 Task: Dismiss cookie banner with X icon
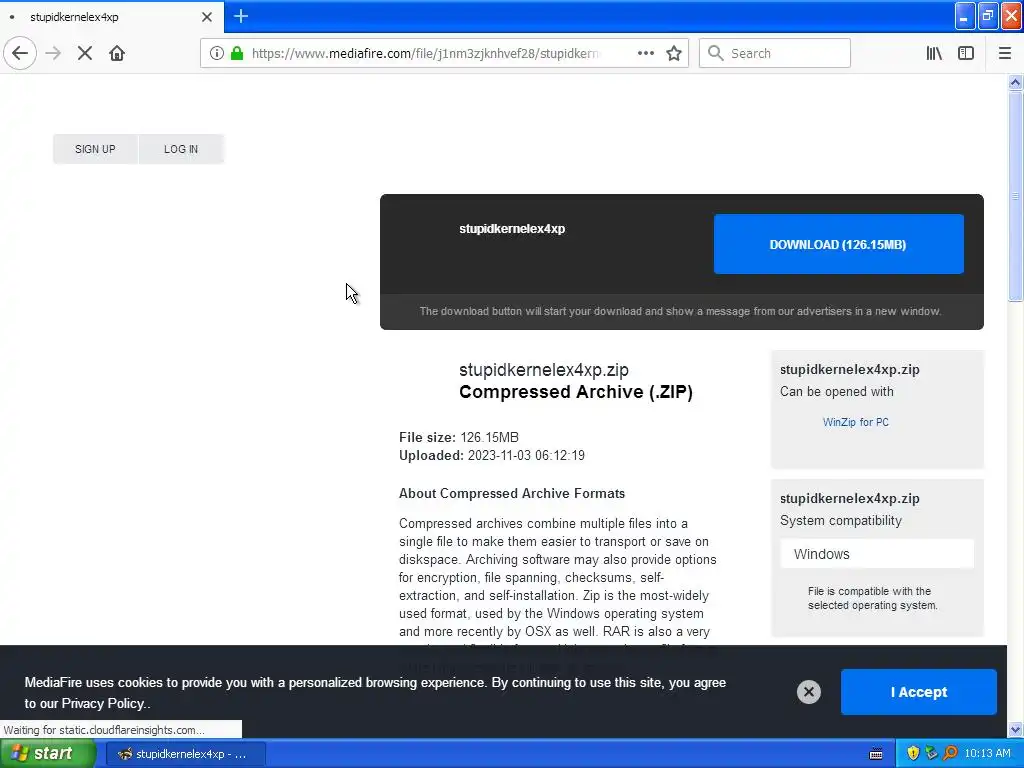[x=808, y=692]
